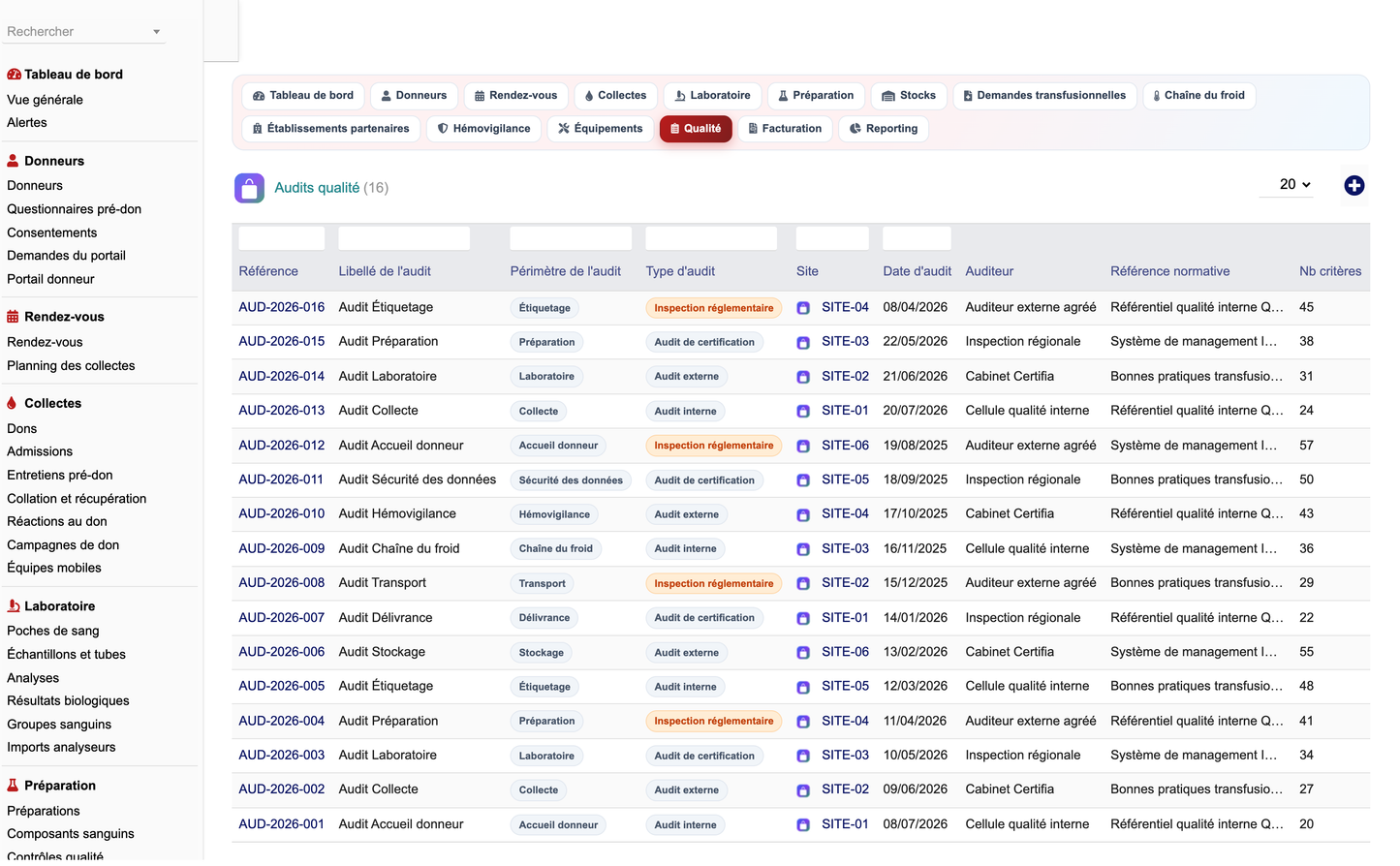
Task: Open Planning des collectes in sidebar
Action: click(71, 366)
